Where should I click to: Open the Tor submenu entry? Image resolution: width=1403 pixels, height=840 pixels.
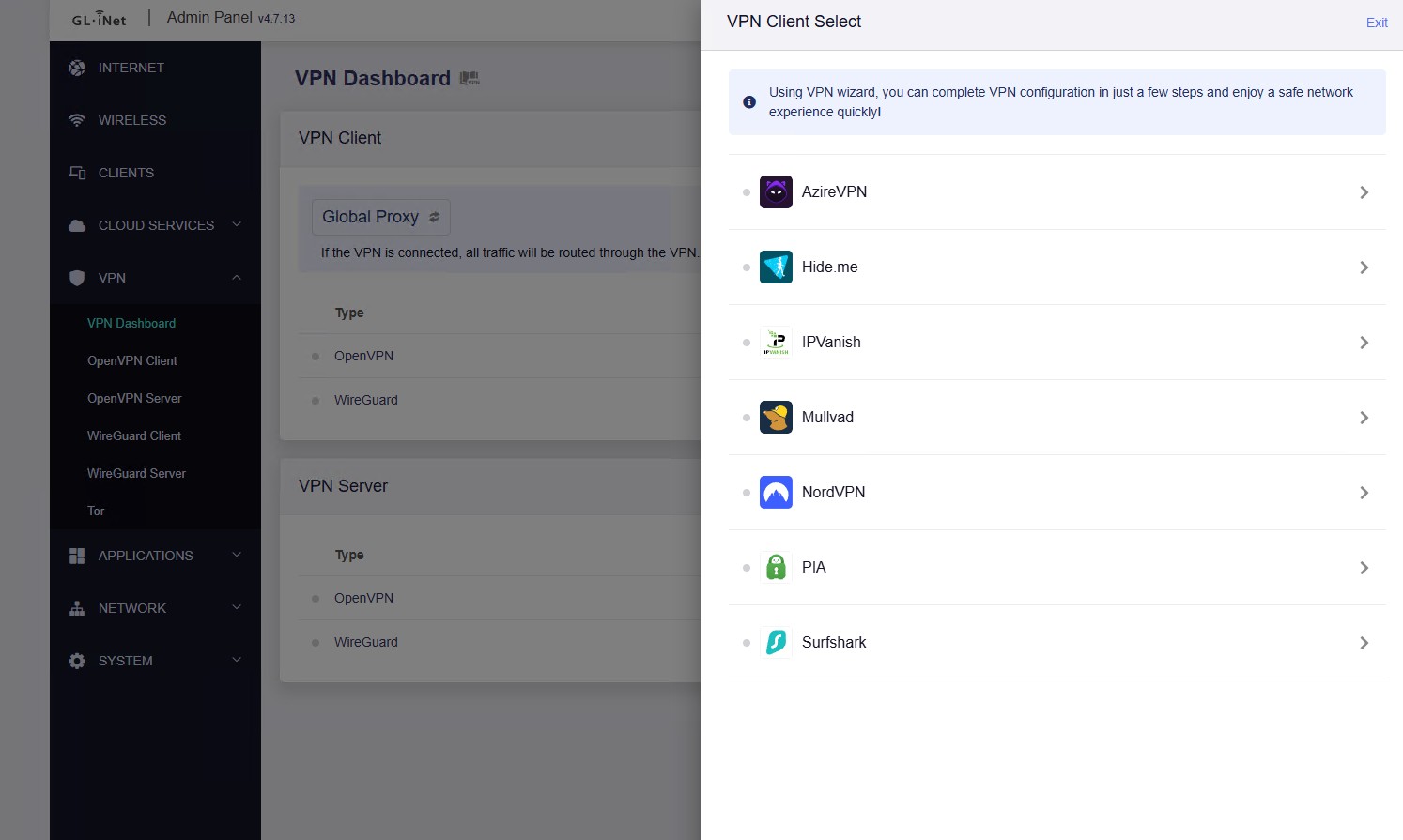96,511
